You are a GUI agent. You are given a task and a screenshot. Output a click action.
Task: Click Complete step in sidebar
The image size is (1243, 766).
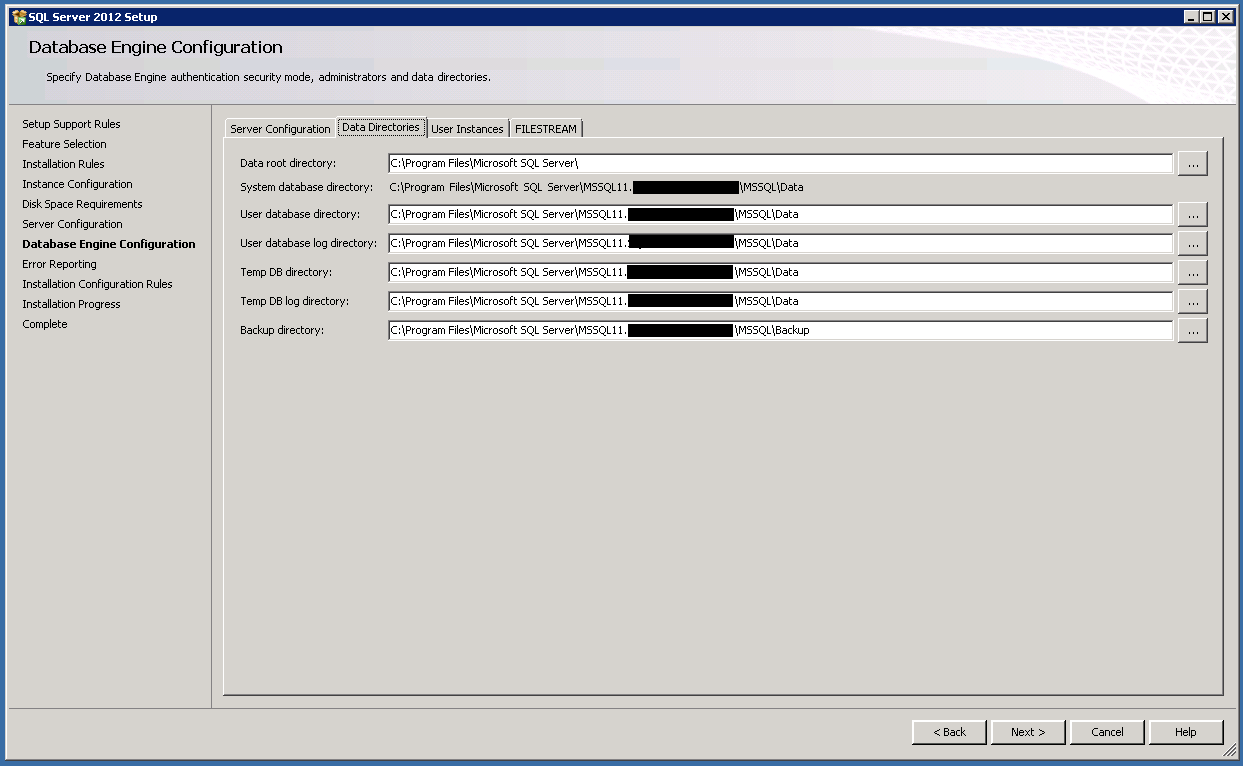point(45,324)
